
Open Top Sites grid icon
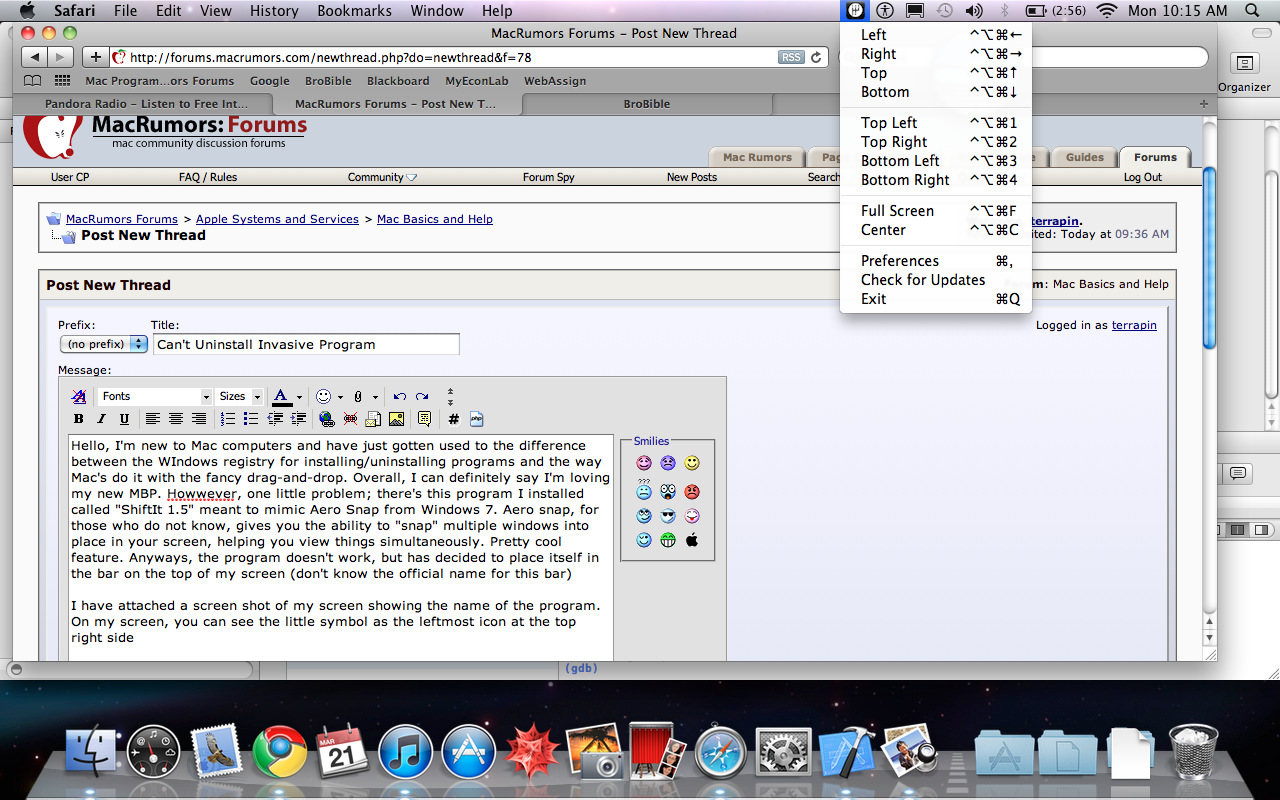(x=62, y=81)
